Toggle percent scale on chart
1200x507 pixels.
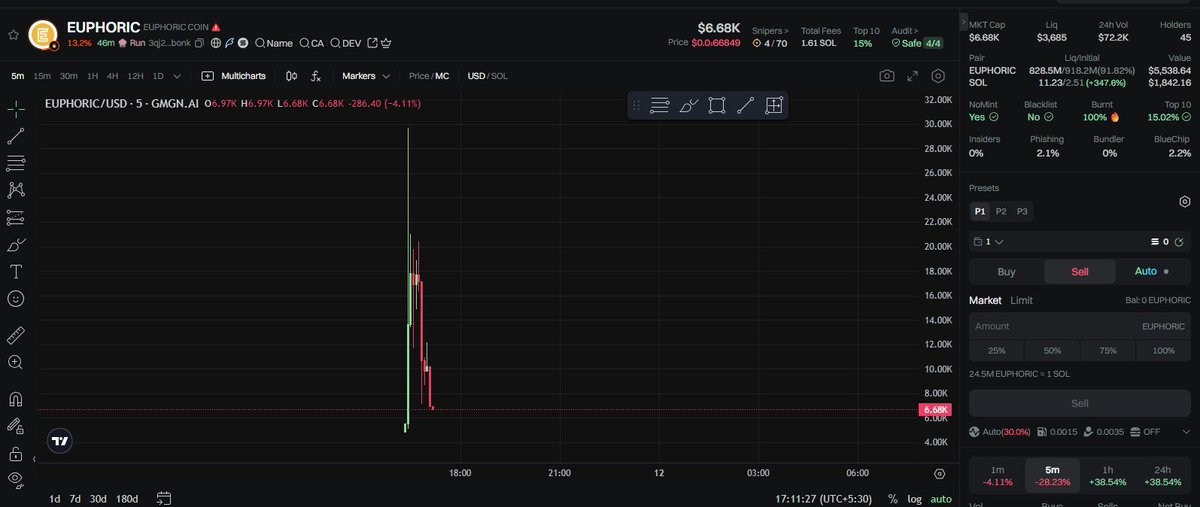892,498
